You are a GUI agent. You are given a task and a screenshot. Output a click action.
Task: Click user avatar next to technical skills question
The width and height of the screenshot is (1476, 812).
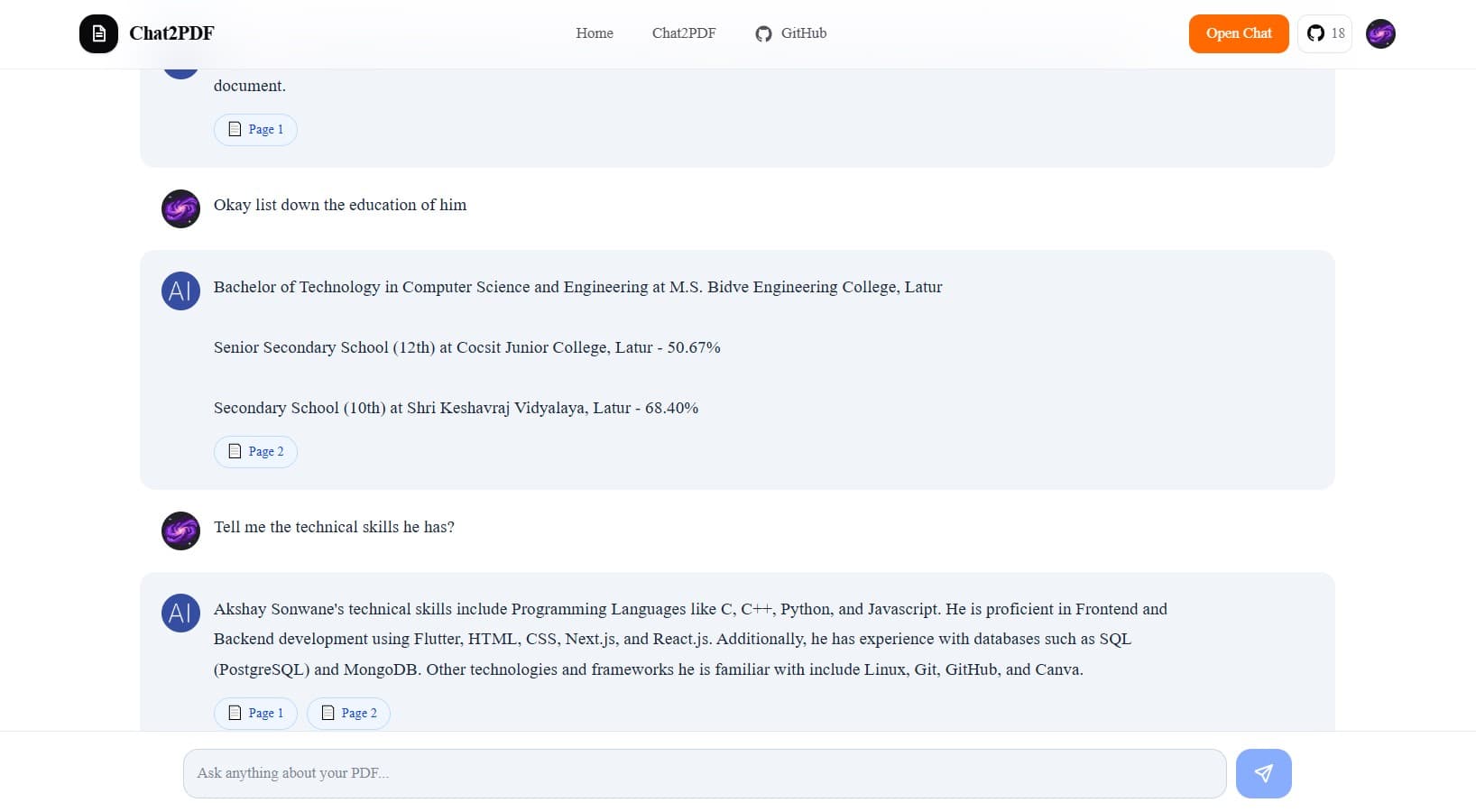click(180, 531)
